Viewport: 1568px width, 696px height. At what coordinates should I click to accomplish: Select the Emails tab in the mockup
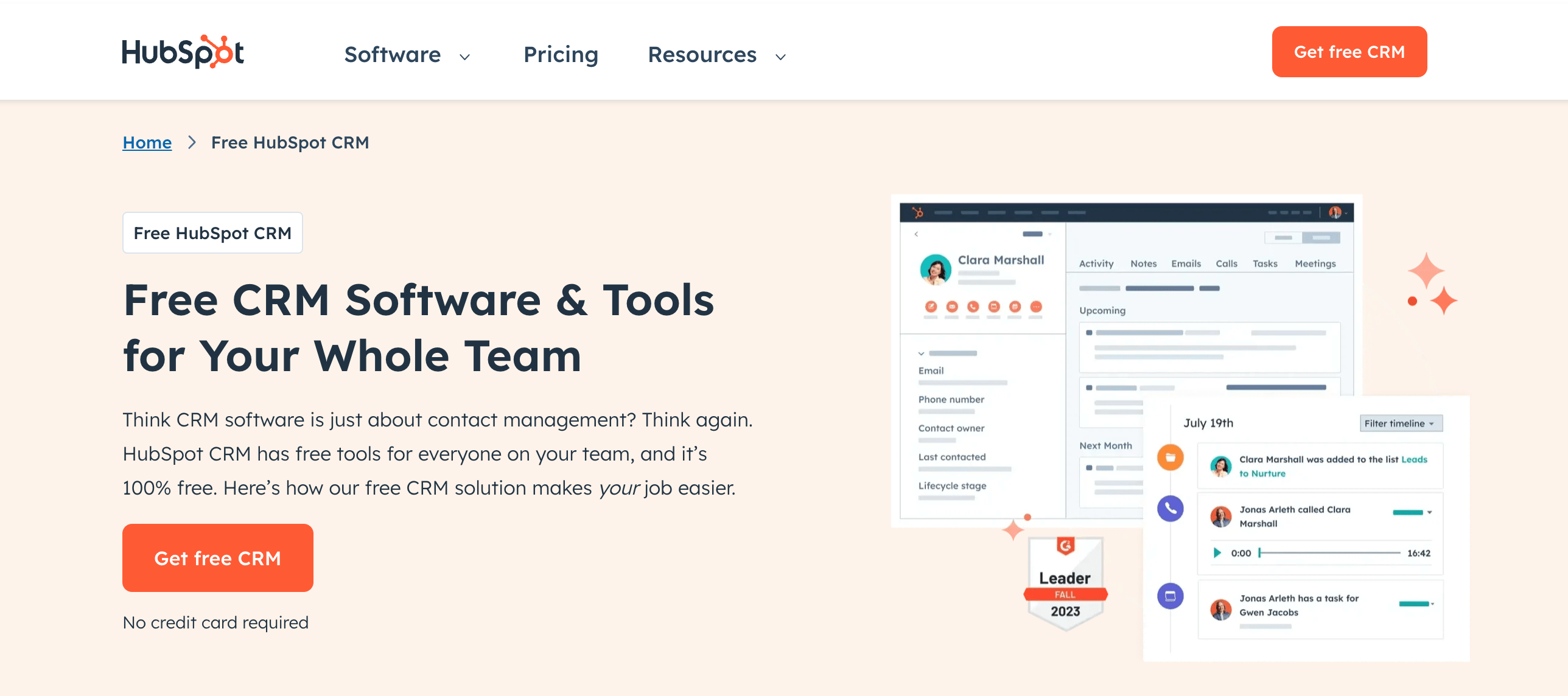click(1186, 263)
